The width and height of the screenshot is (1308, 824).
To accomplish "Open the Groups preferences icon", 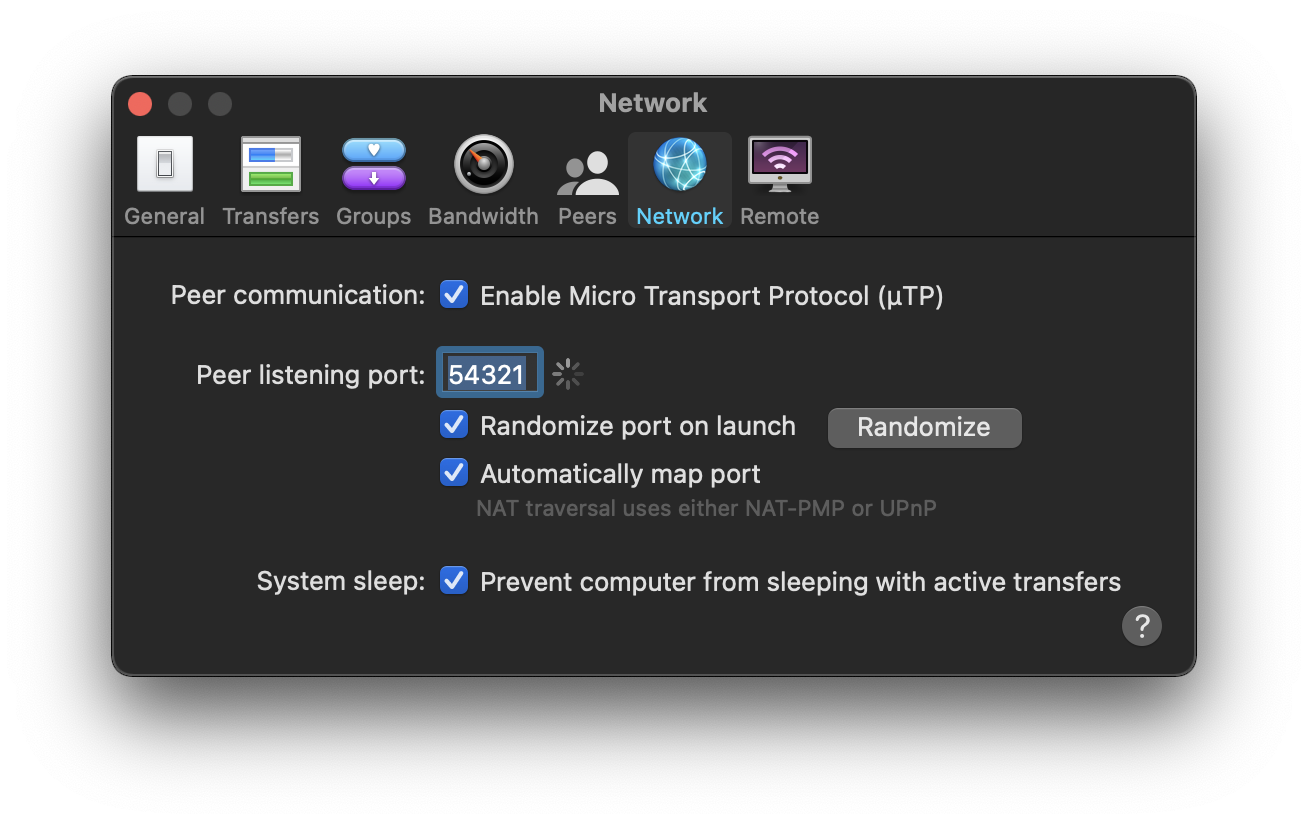I will pyautogui.click(x=373, y=165).
